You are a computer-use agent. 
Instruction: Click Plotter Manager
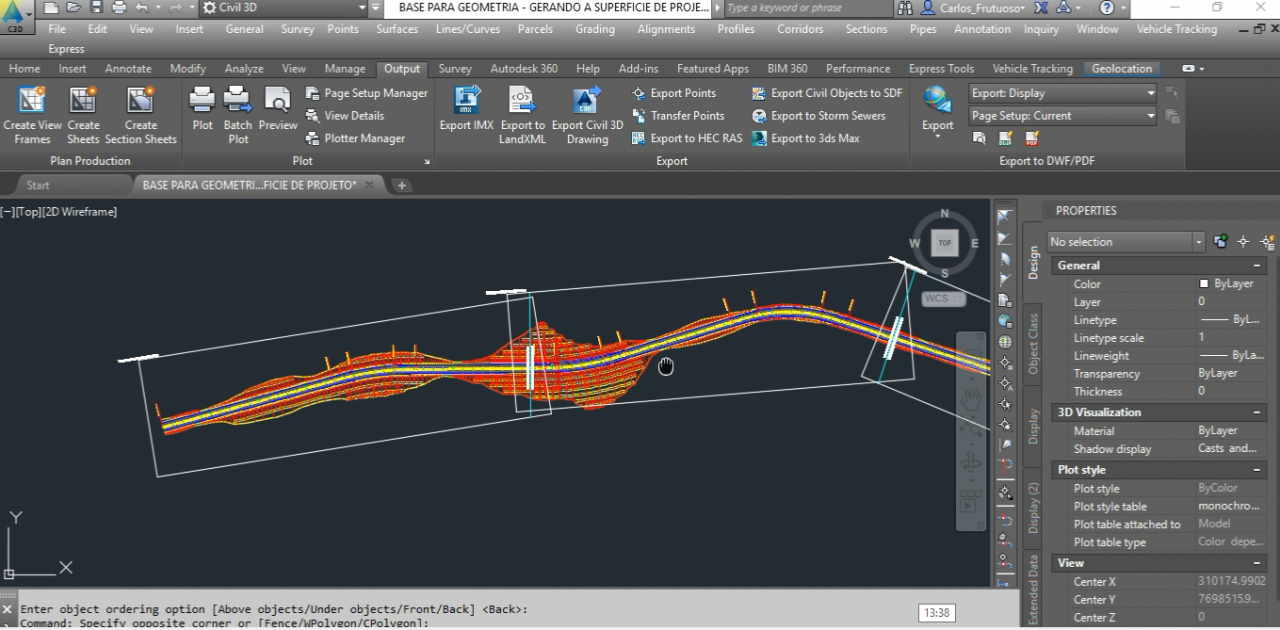355,139
